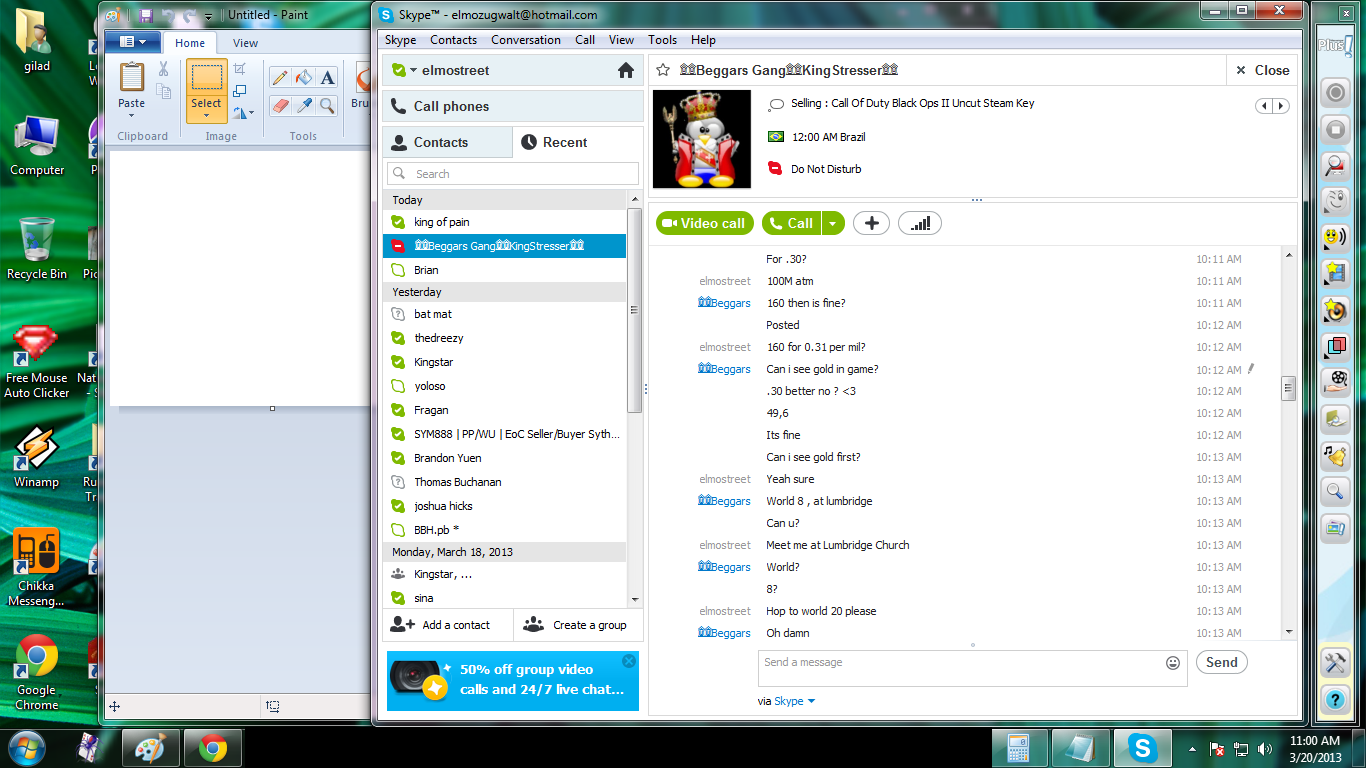Image resolution: width=1366 pixels, height=768 pixels.
Task: Open Skype from the taskbar
Action: 1143,748
